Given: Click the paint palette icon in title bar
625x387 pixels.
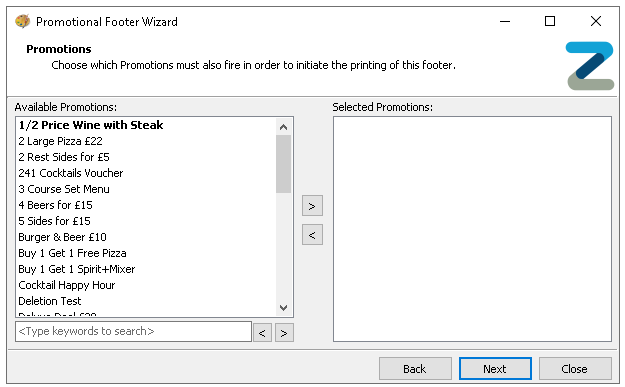Looking at the screenshot, I should [x=23, y=21].
